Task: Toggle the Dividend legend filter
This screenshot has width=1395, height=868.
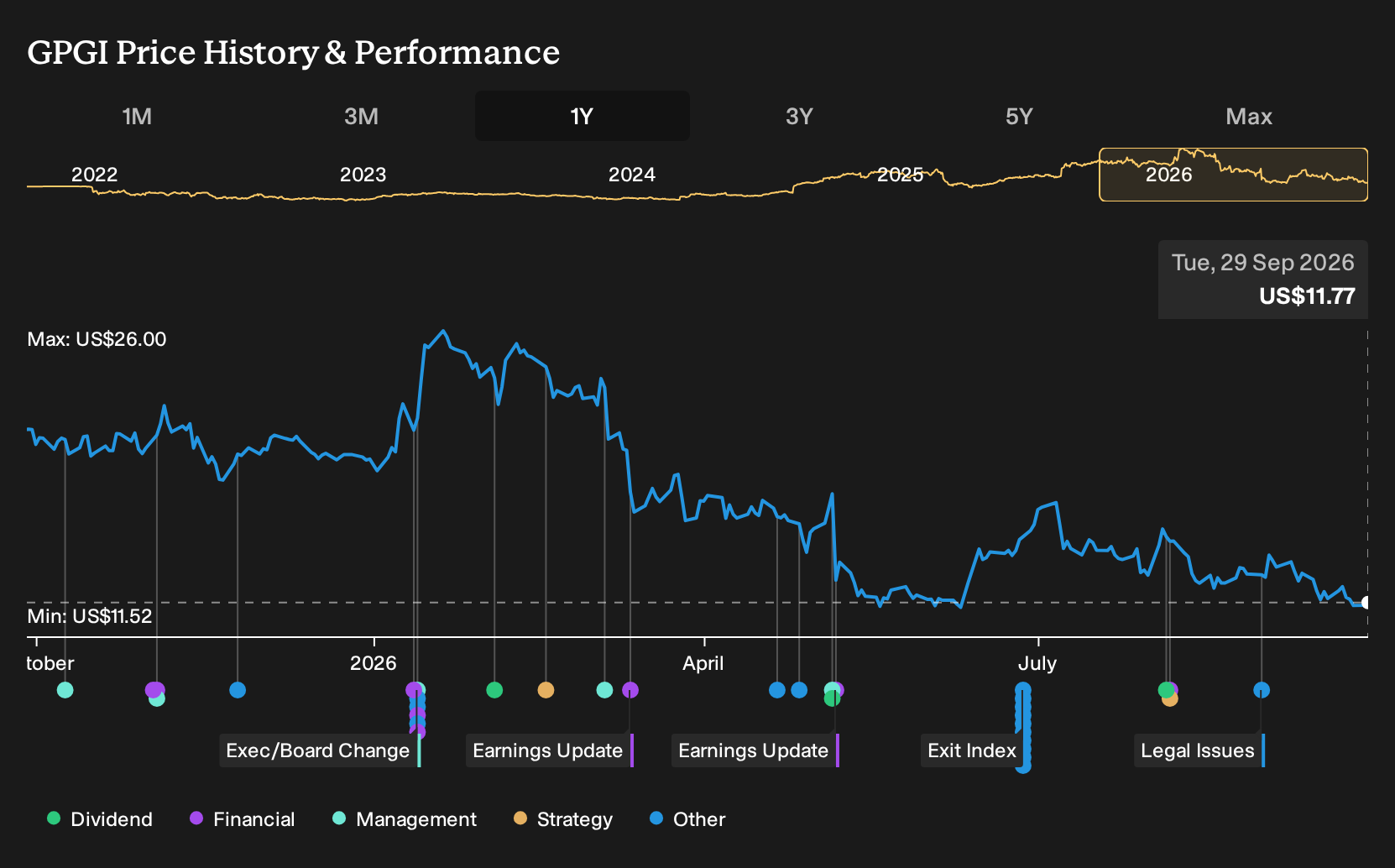Action: [x=100, y=819]
